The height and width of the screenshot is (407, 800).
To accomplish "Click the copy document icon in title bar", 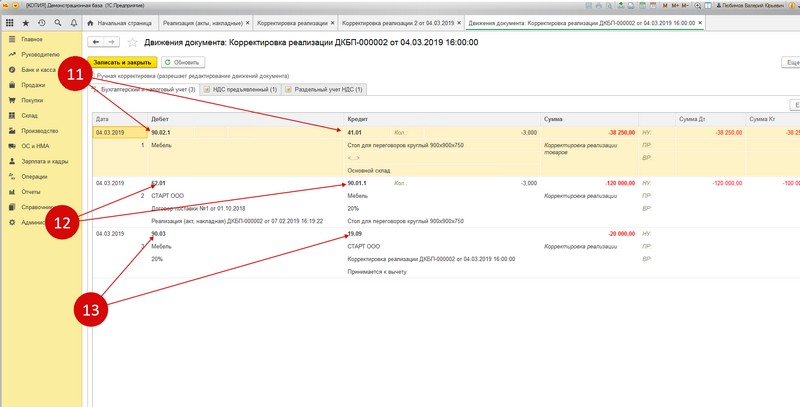I will (631, 5).
